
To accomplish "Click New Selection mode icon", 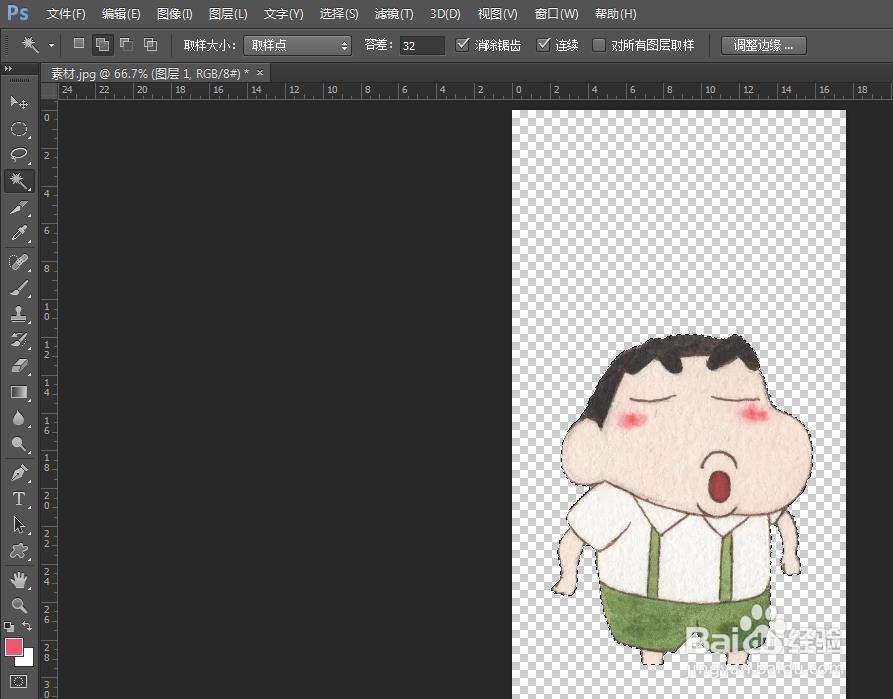I will coord(79,43).
